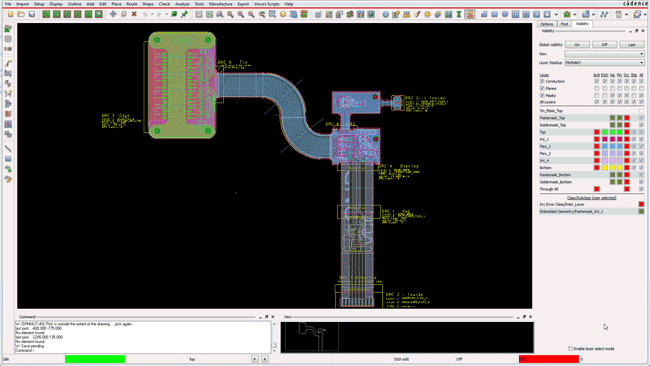Expand the Undo history dropdown arrow
Viewport: 650px width, 366px height.
tap(152, 15)
